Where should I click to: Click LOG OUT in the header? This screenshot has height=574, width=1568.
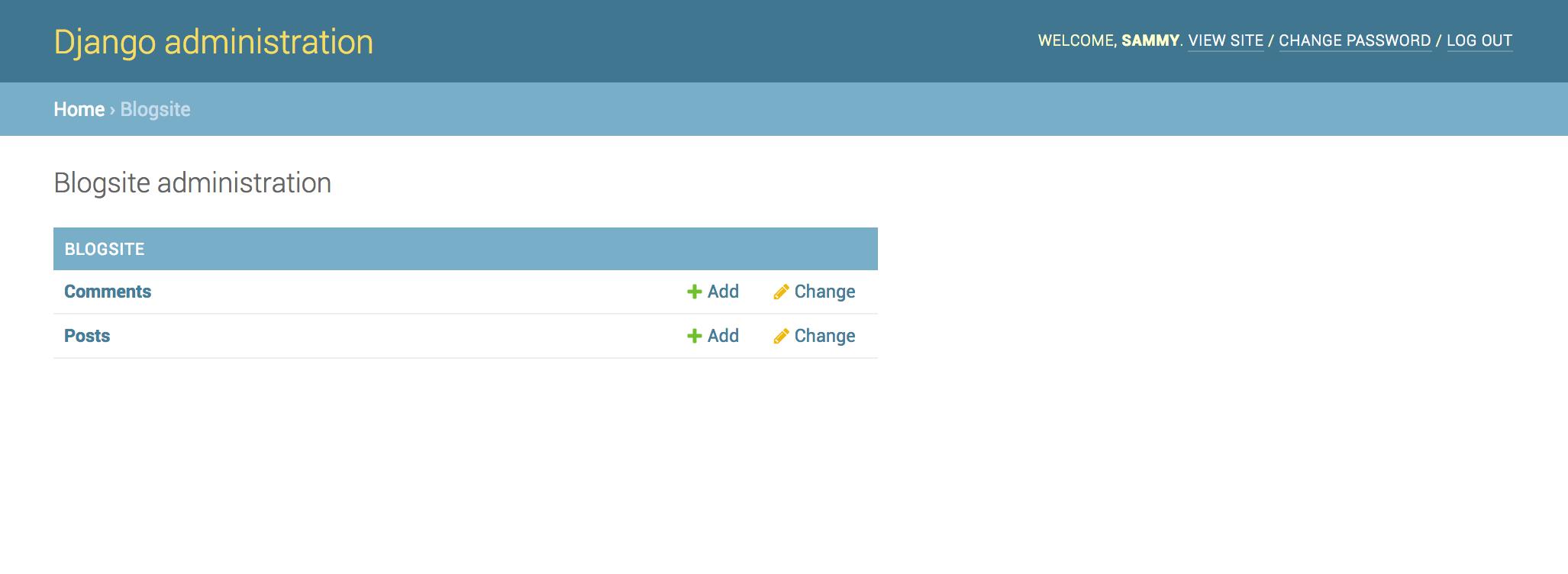1479,40
